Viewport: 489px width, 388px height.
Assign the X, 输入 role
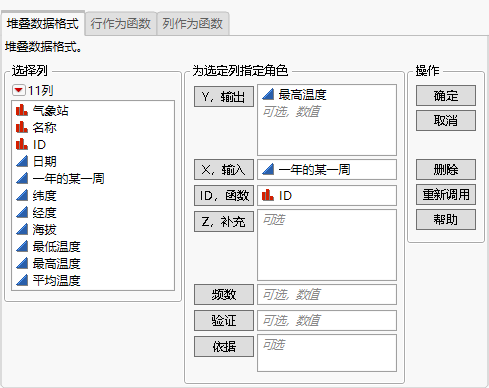click(x=224, y=170)
